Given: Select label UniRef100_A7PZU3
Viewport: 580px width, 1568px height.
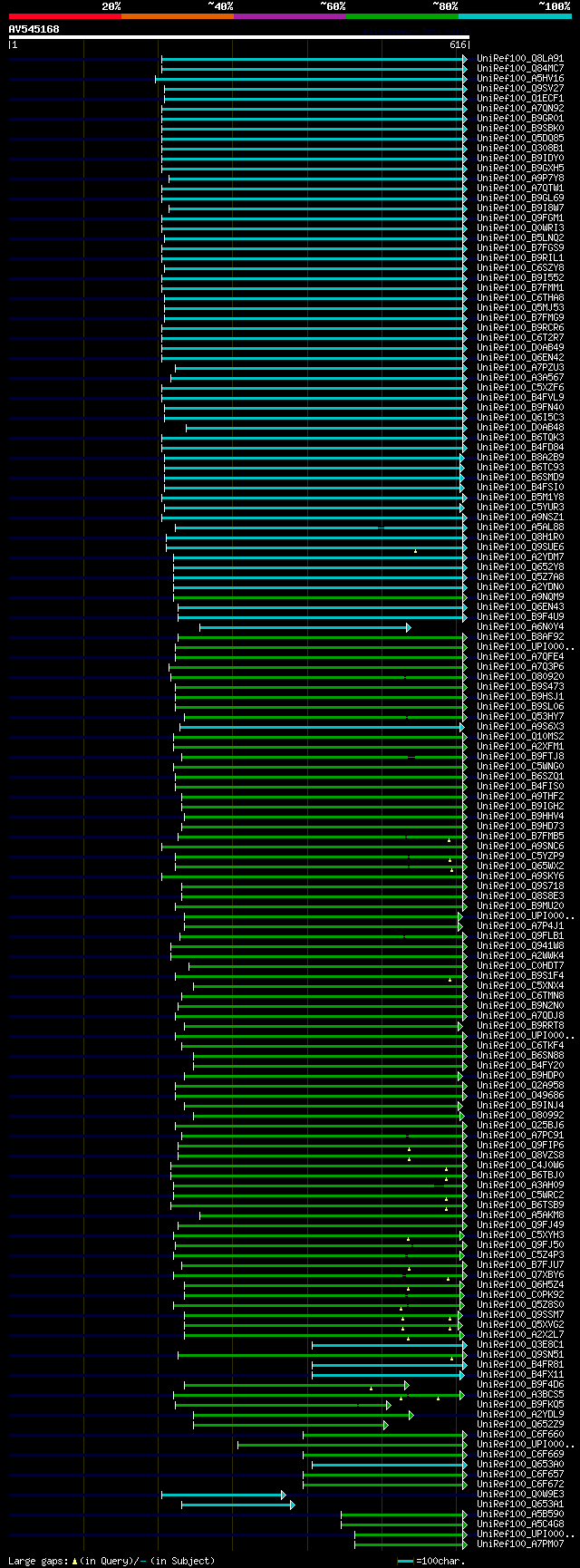Looking at the screenshot, I should pyautogui.click(x=520, y=367).
